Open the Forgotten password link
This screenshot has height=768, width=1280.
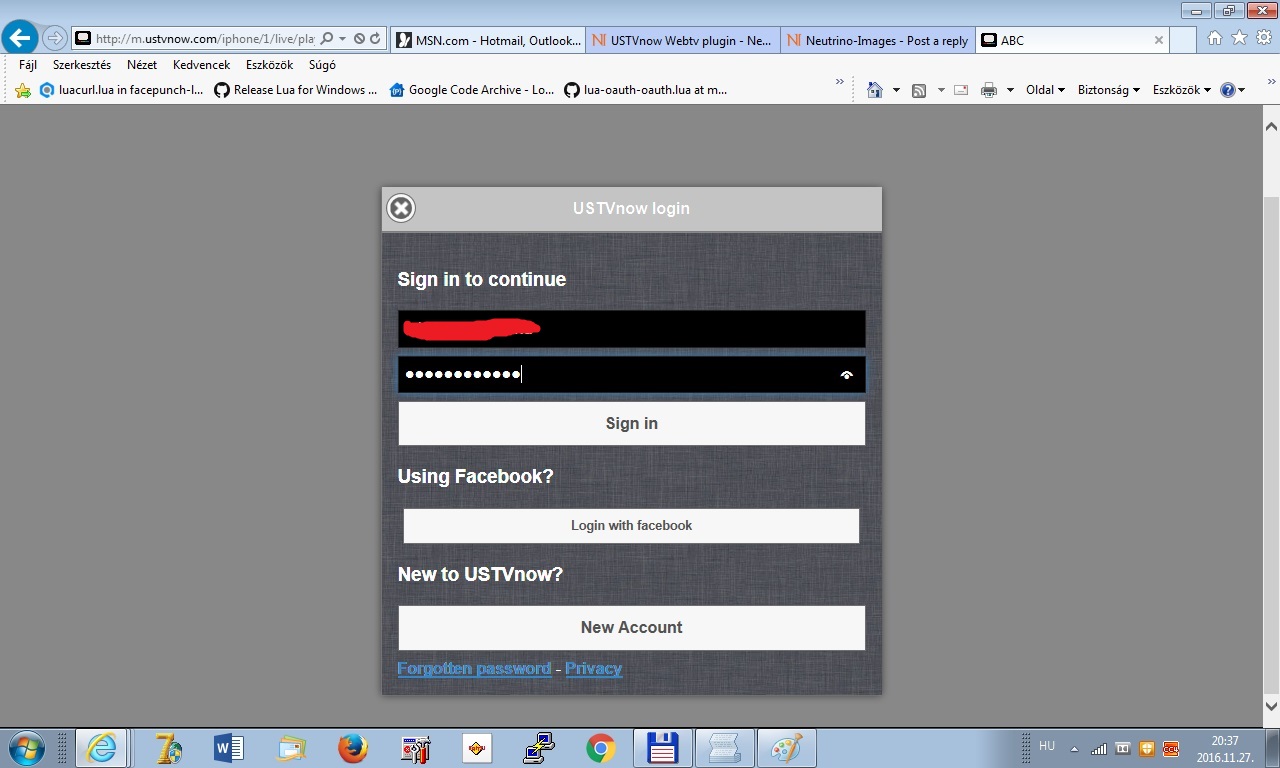(474, 668)
